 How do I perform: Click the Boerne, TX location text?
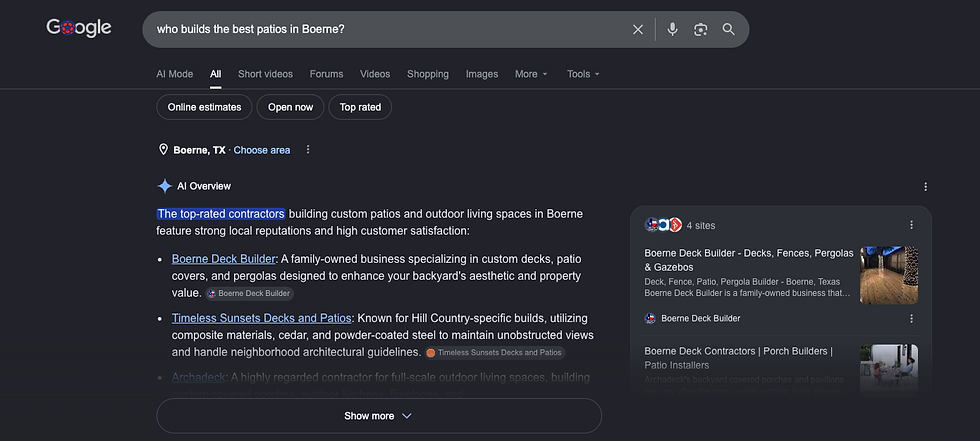click(x=199, y=150)
